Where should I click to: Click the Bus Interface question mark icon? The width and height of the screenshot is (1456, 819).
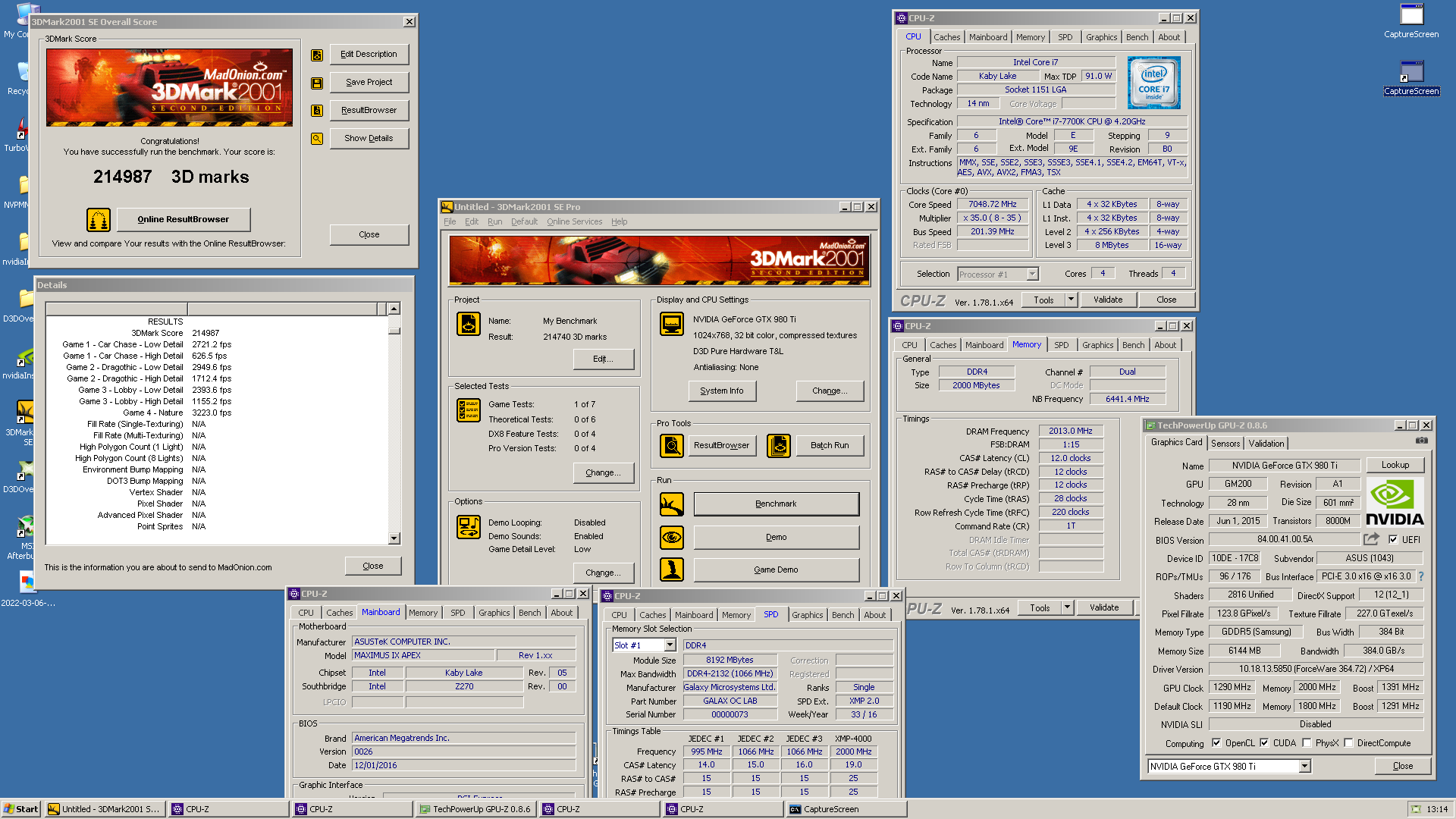coord(1421,576)
